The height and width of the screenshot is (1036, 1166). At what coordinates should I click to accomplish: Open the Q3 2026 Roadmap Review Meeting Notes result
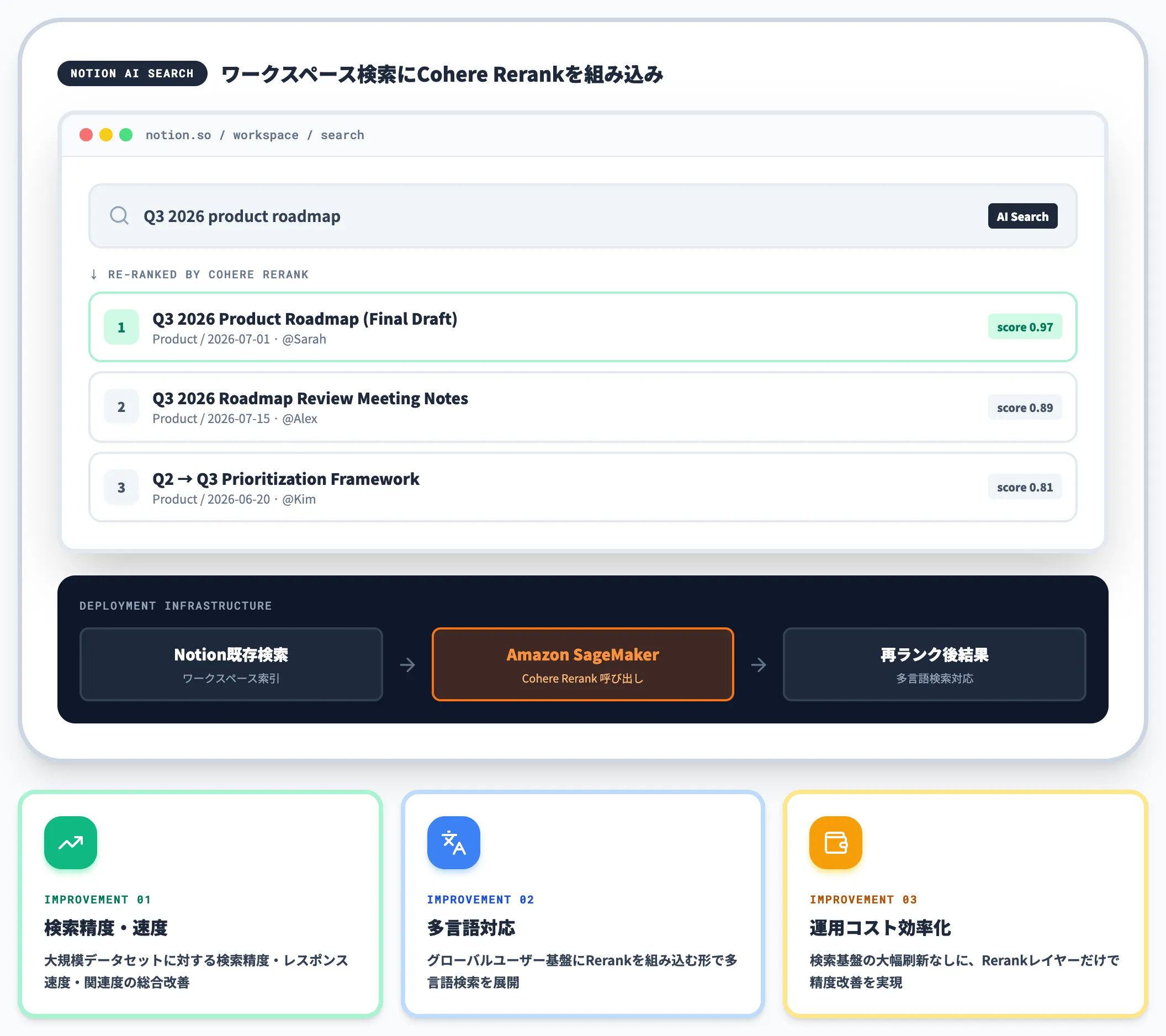(583, 407)
